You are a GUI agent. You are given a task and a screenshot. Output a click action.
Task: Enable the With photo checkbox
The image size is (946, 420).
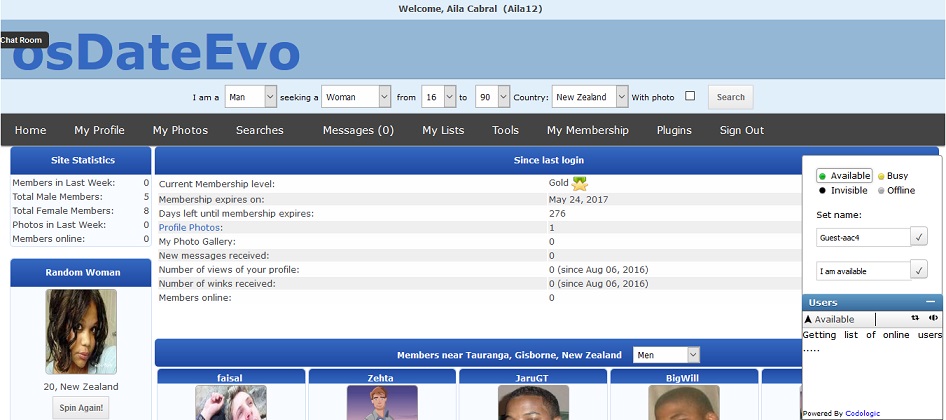(690, 96)
